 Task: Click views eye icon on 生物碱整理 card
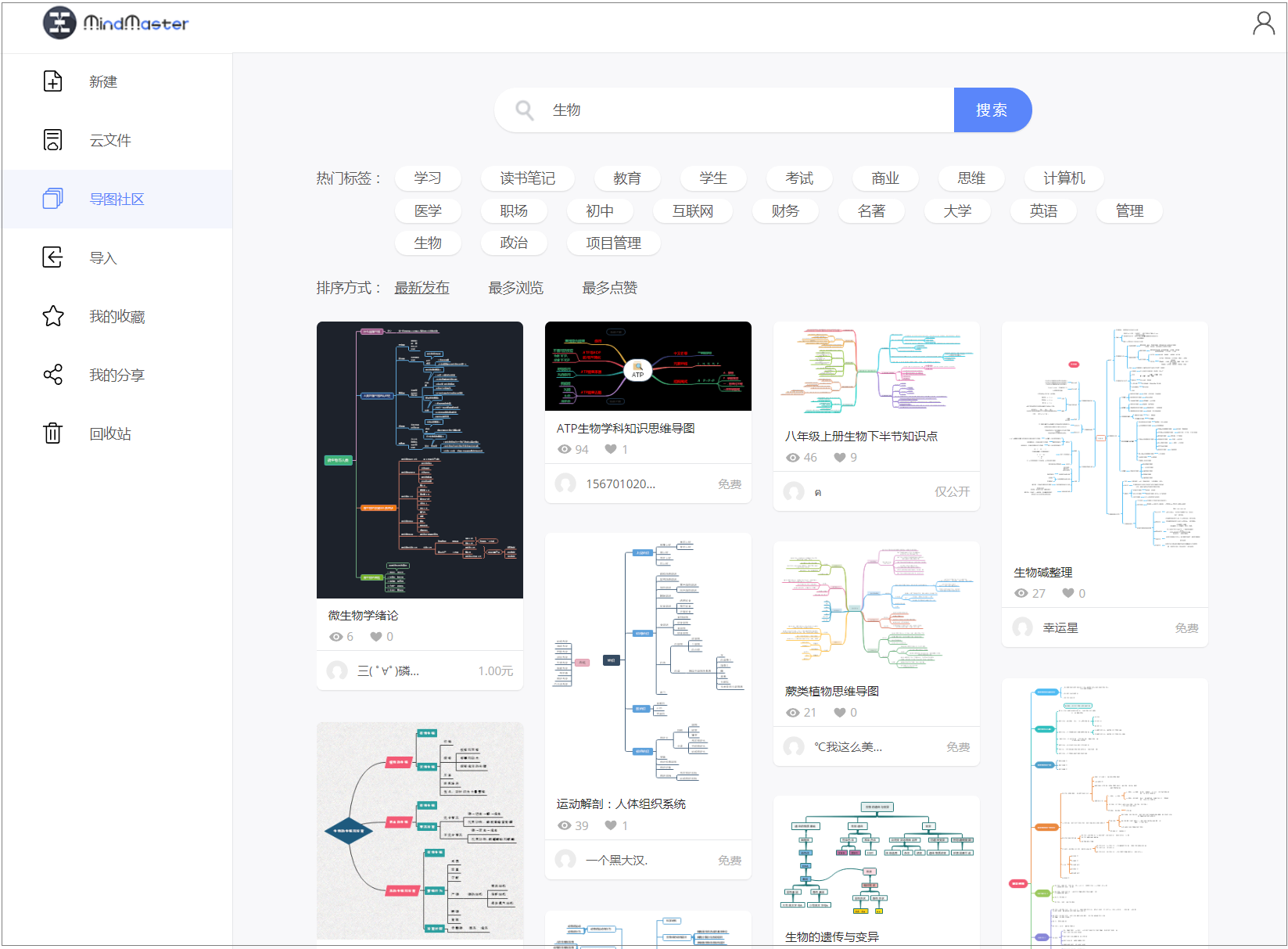[x=1021, y=593]
